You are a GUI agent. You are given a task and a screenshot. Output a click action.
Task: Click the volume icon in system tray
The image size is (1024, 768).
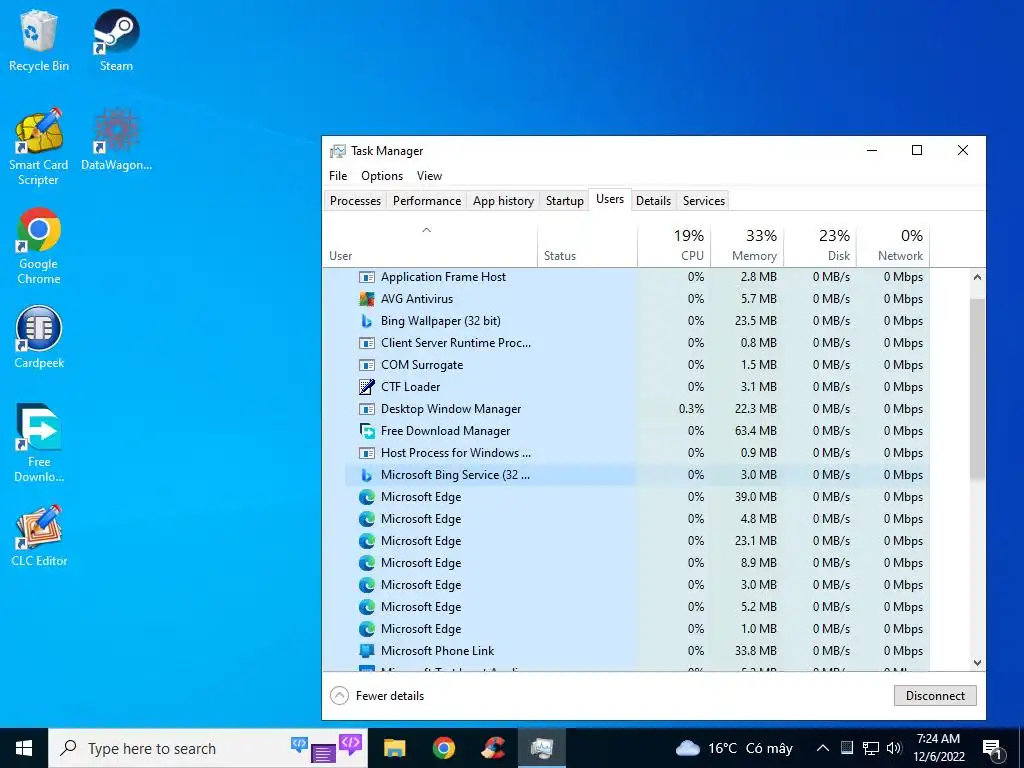tap(895, 748)
